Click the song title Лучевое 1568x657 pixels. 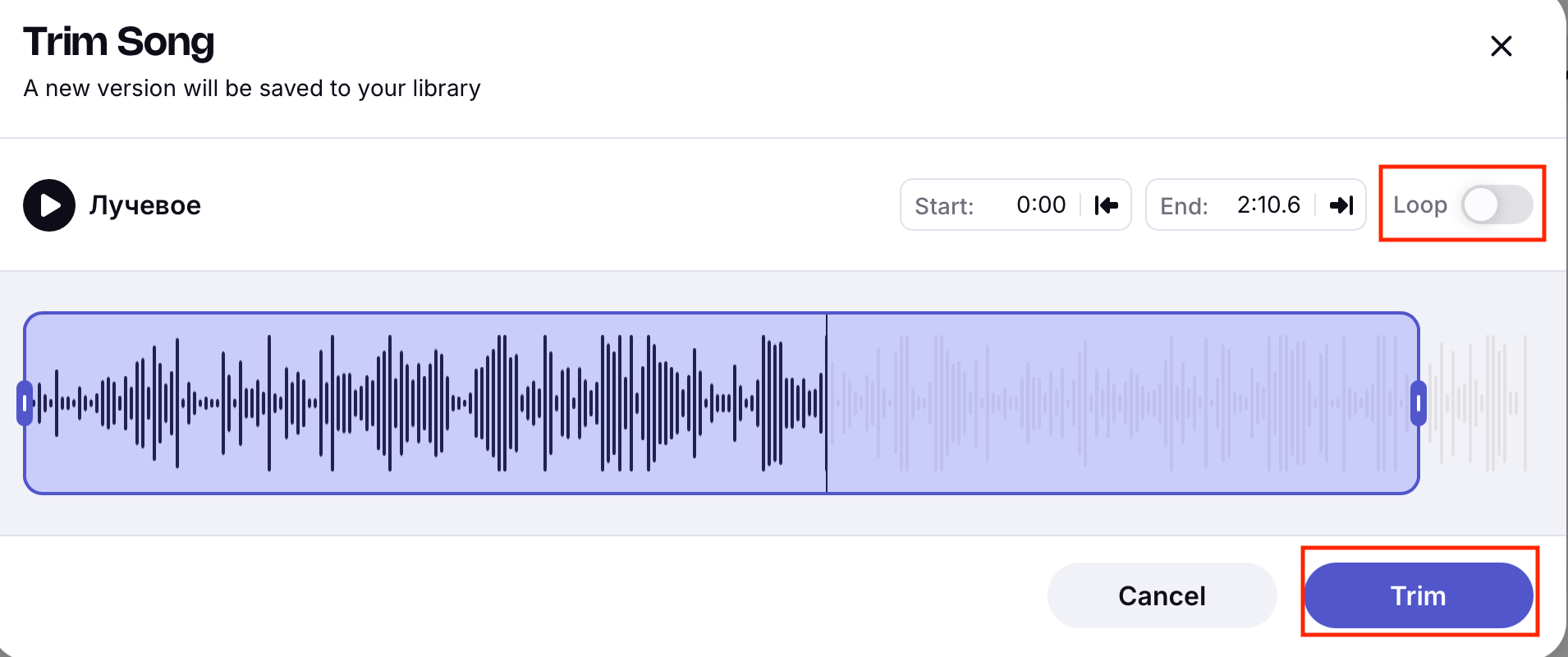pos(145,205)
